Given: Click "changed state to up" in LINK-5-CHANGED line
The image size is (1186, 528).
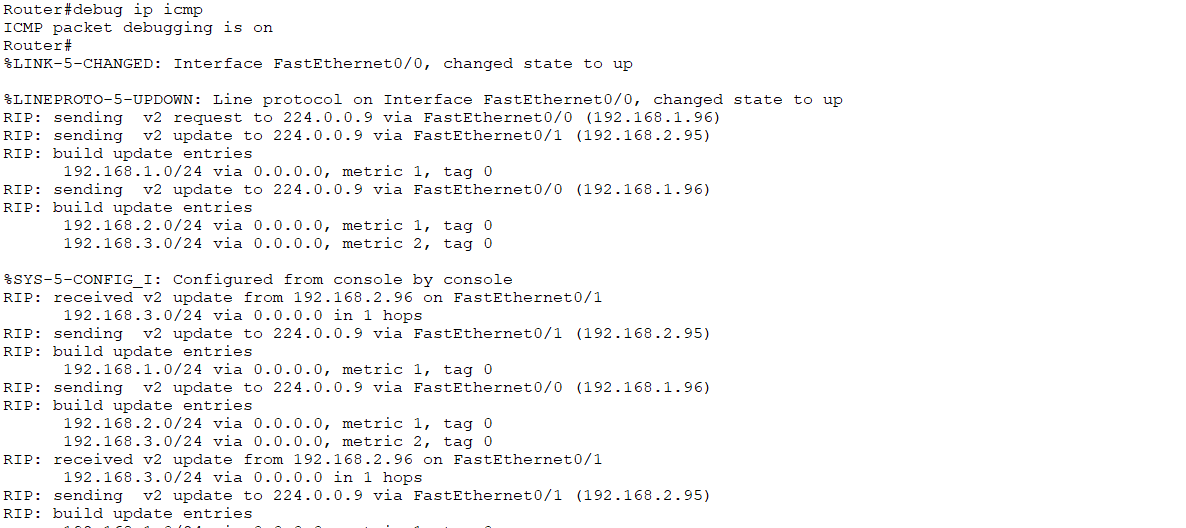Looking at the screenshot, I should point(538,64).
